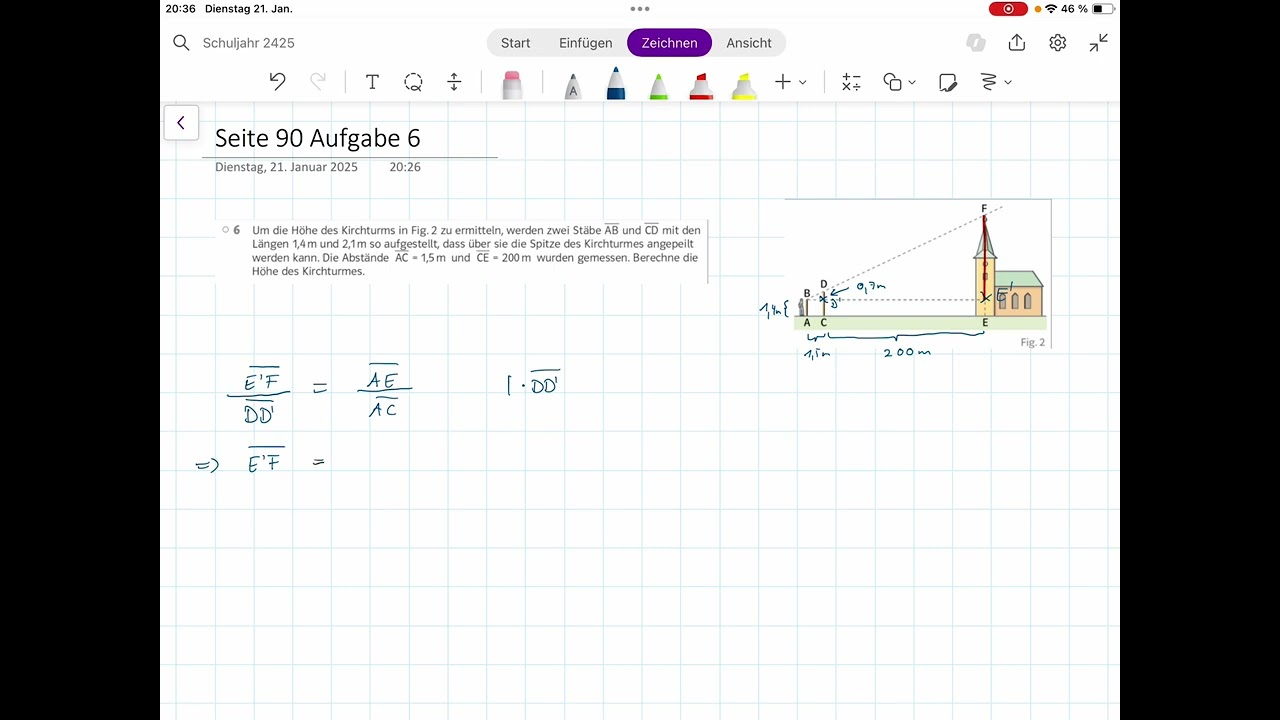1280x720 pixels.
Task: Expand the add-pen dropdown arrow
Action: click(803, 83)
